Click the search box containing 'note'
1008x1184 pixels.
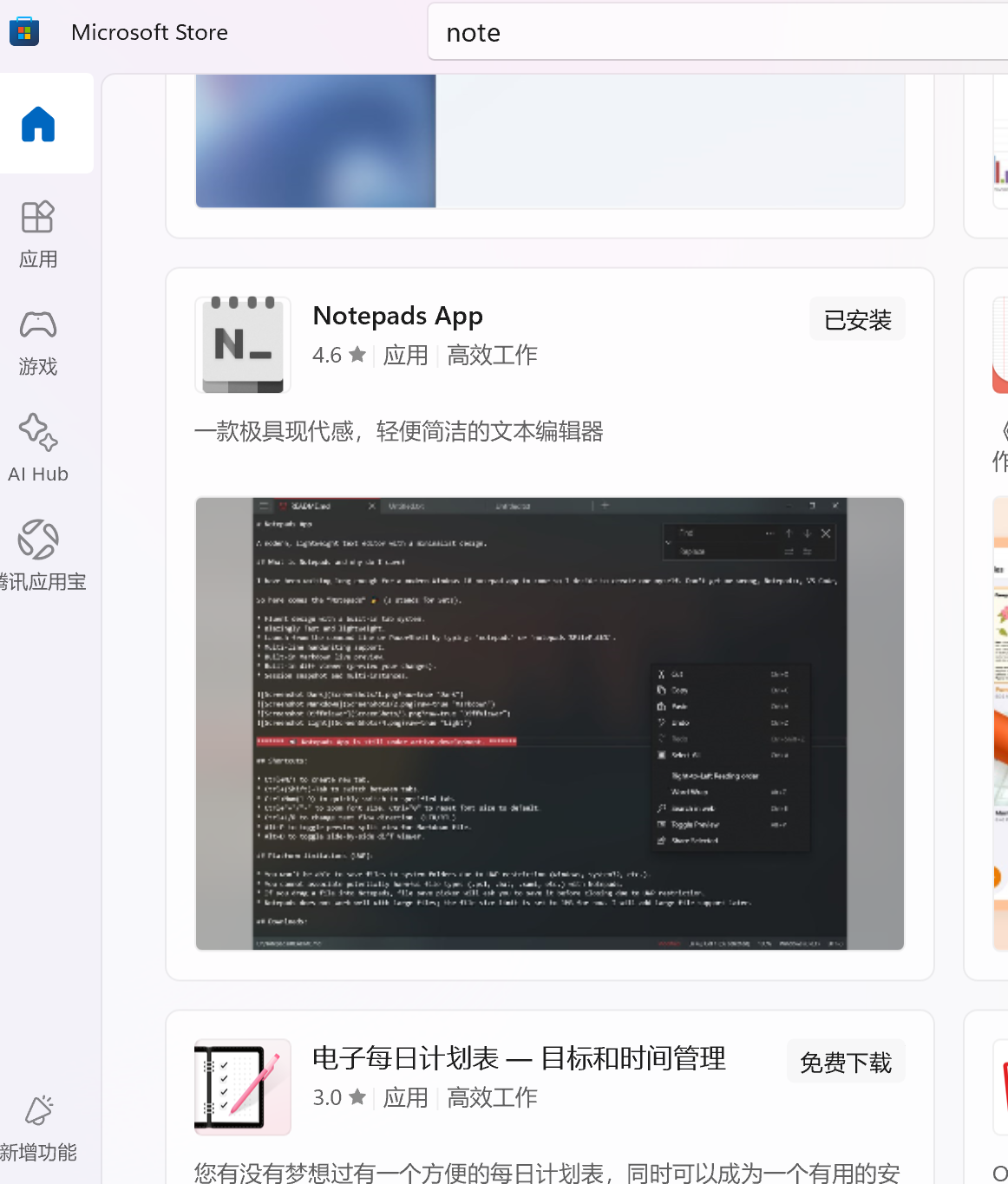[x=717, y=33]
